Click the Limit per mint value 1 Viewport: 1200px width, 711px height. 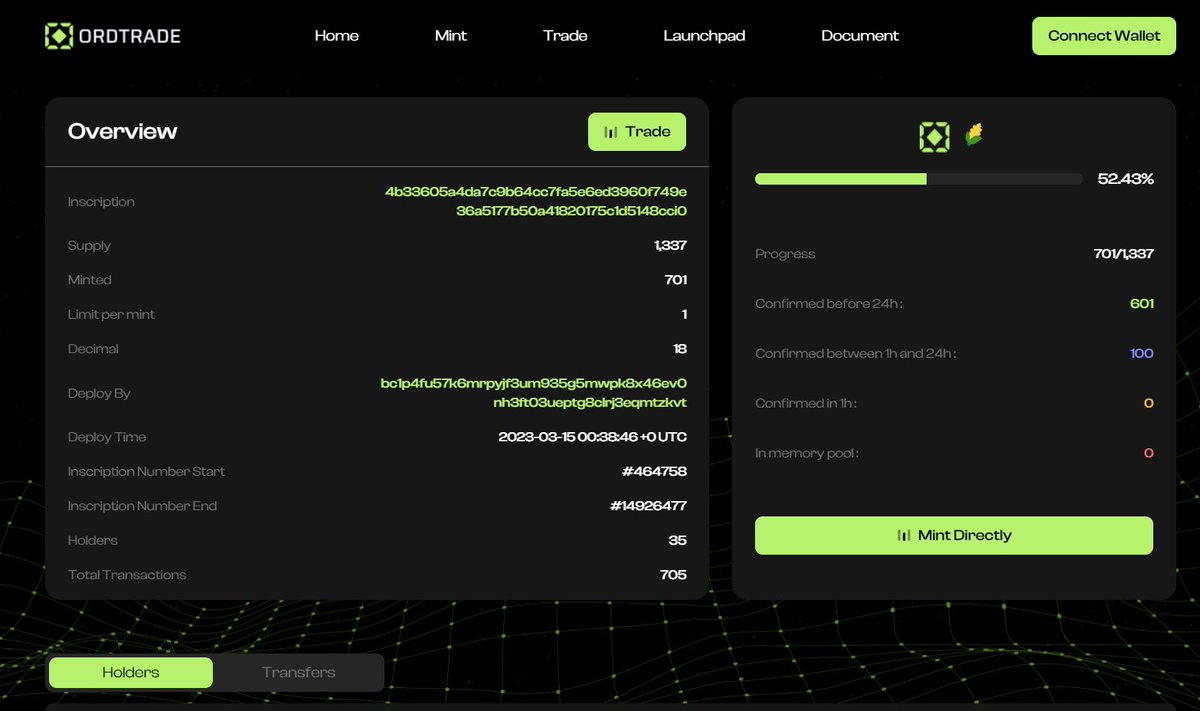(x=684, y=314)
